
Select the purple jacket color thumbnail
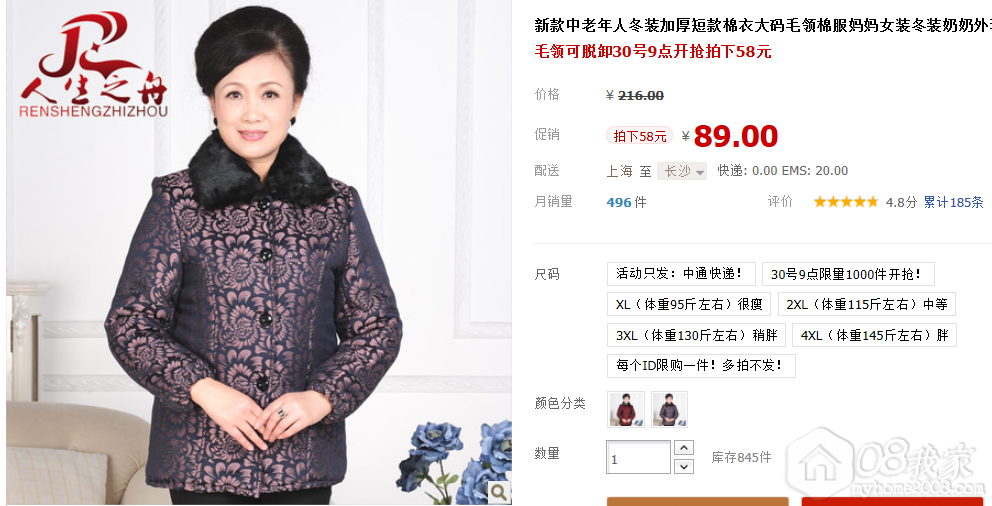669,409
